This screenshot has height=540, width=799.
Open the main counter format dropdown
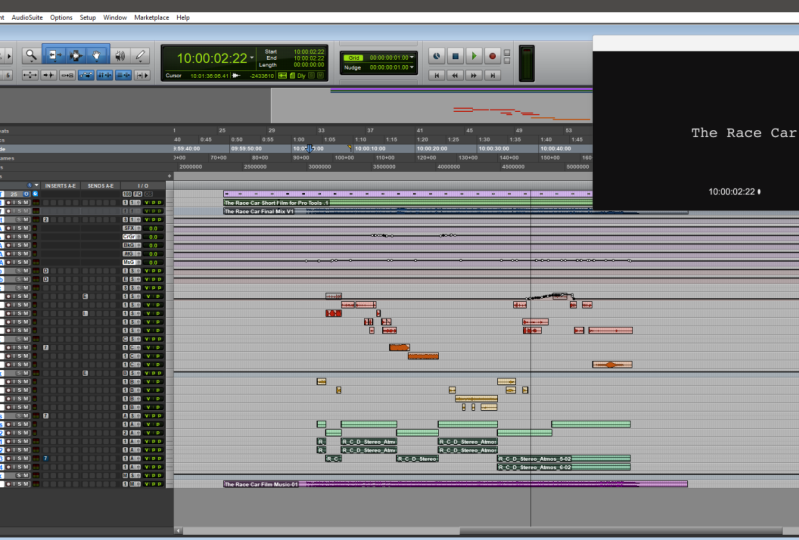click(x=252, y=58)
